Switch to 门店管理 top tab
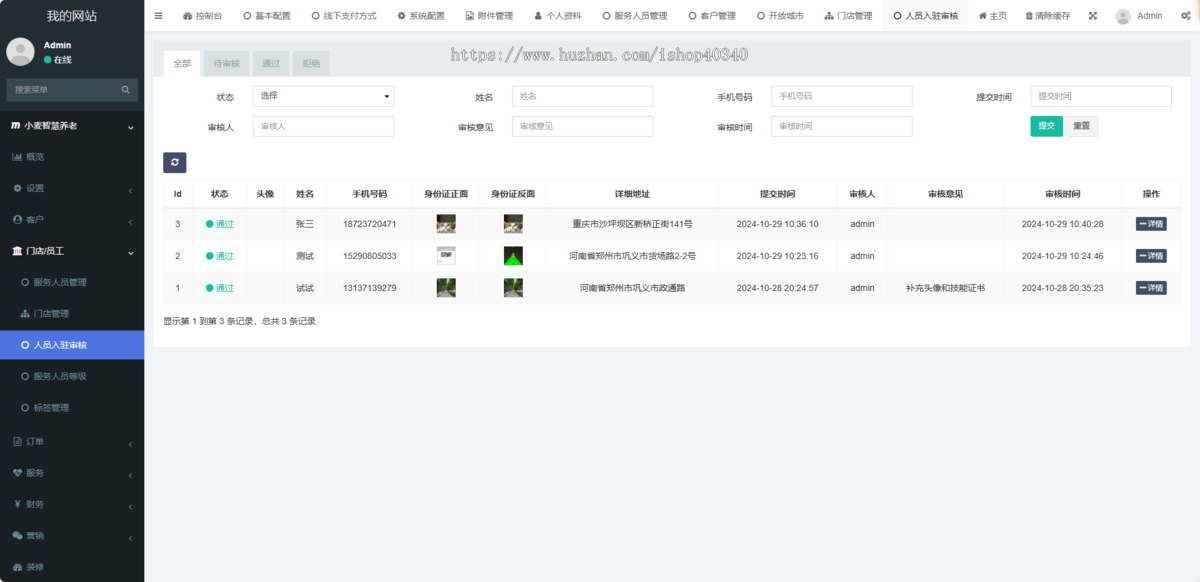Screen dimensions: 1200x582 click(x=848, y=16)
